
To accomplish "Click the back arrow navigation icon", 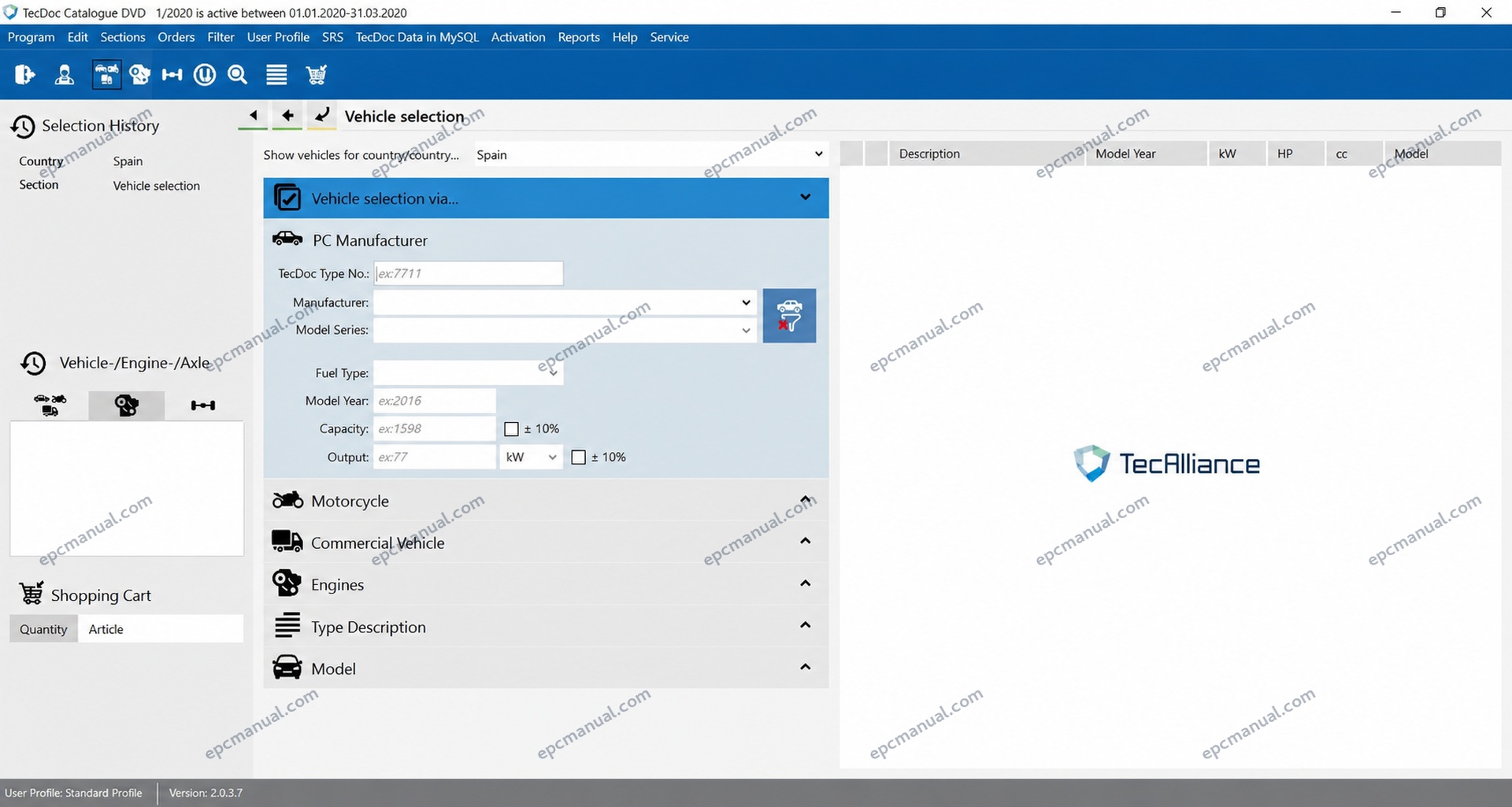I will [x=287, y=116].
